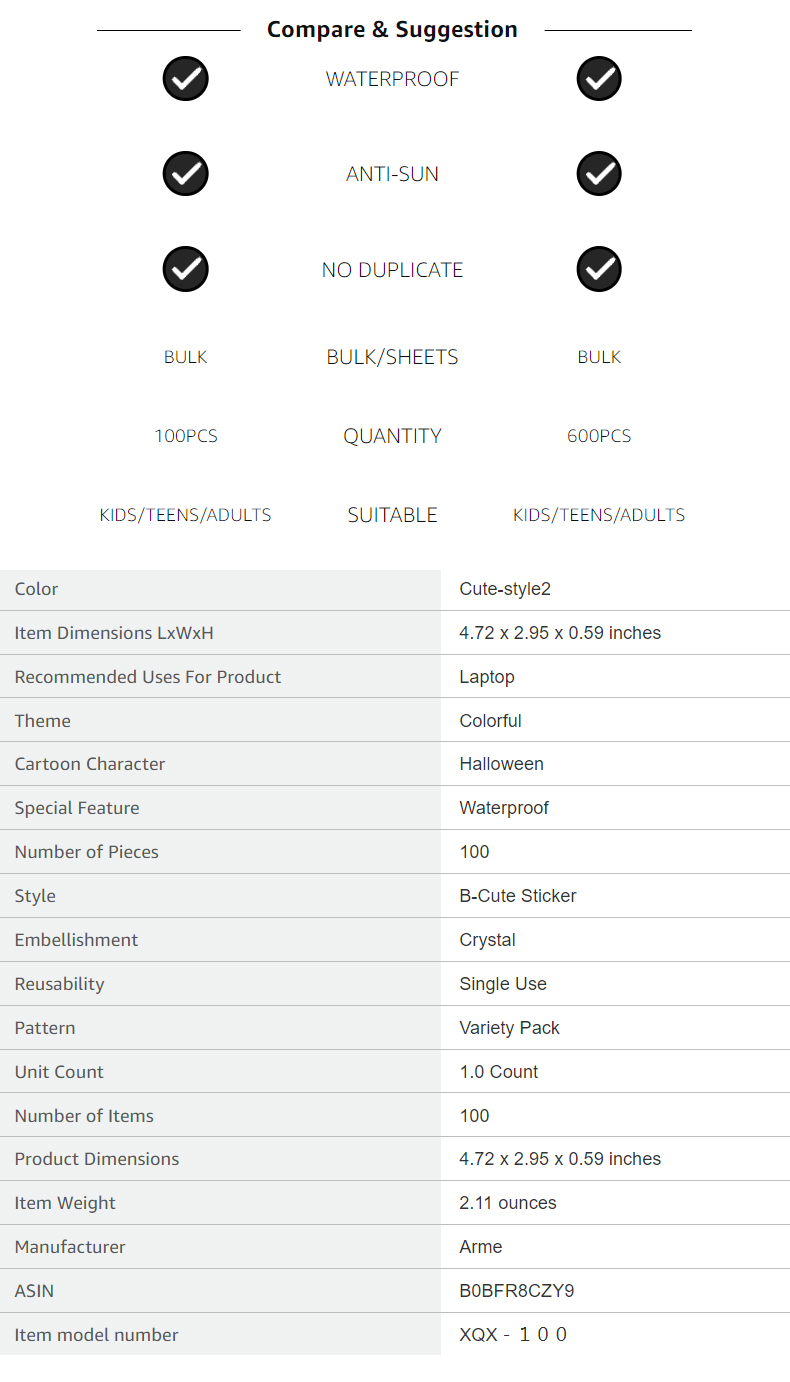Click the Manufacturer value Arme
Image resolution: width=790 pixels, height=1382 pixels.
[x=481, y=1247]
